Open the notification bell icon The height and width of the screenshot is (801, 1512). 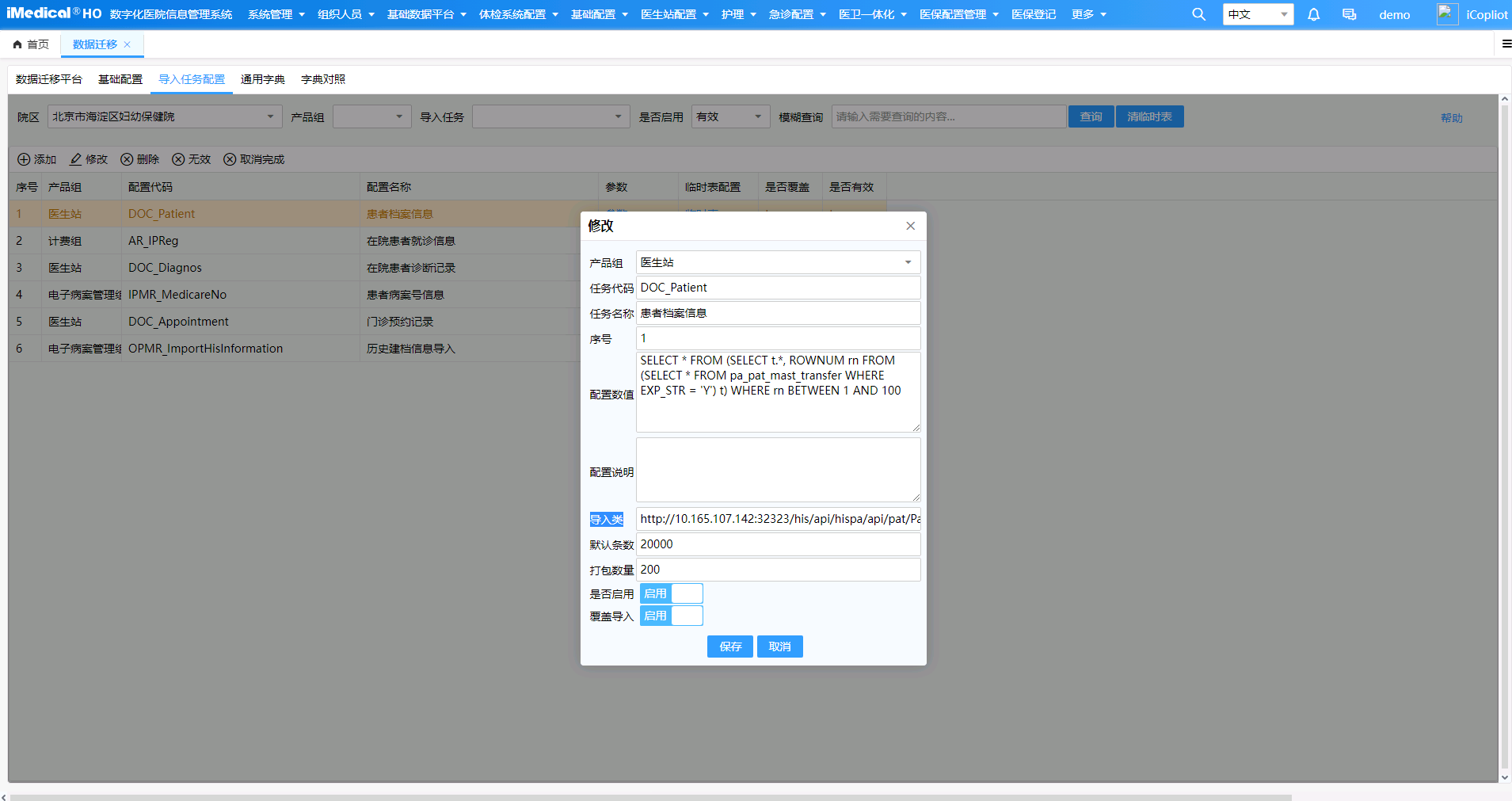pyautogui.click(x=1313, y=14)
